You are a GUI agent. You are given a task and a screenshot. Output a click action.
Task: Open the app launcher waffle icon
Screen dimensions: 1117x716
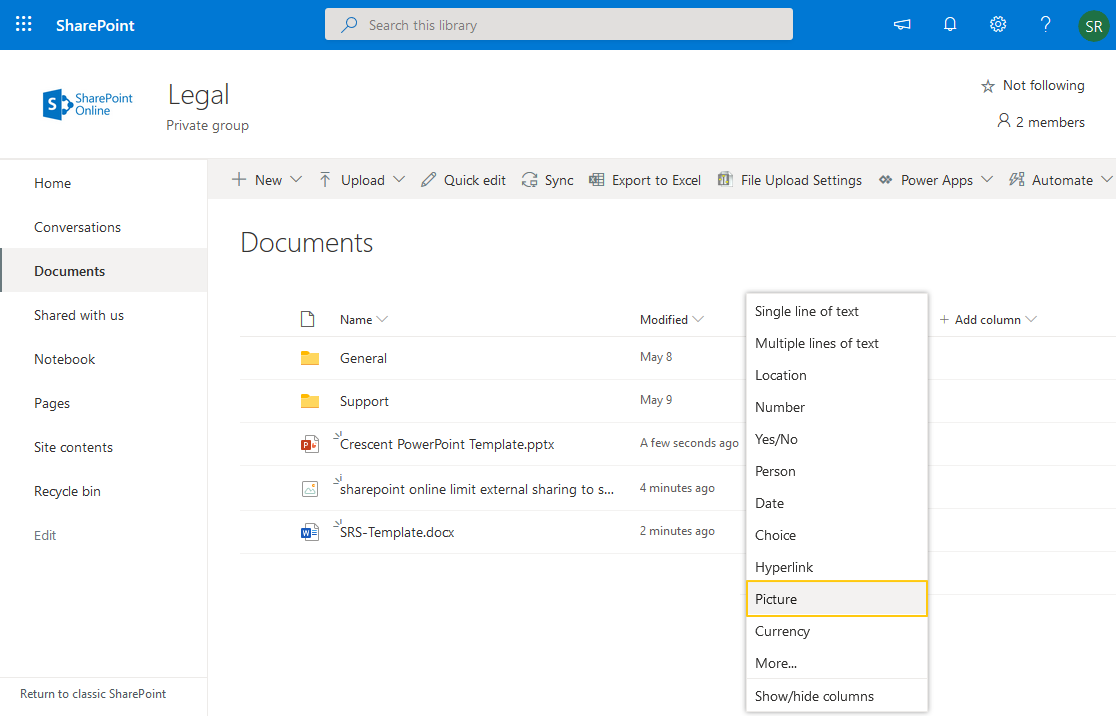tap(23, 24)
